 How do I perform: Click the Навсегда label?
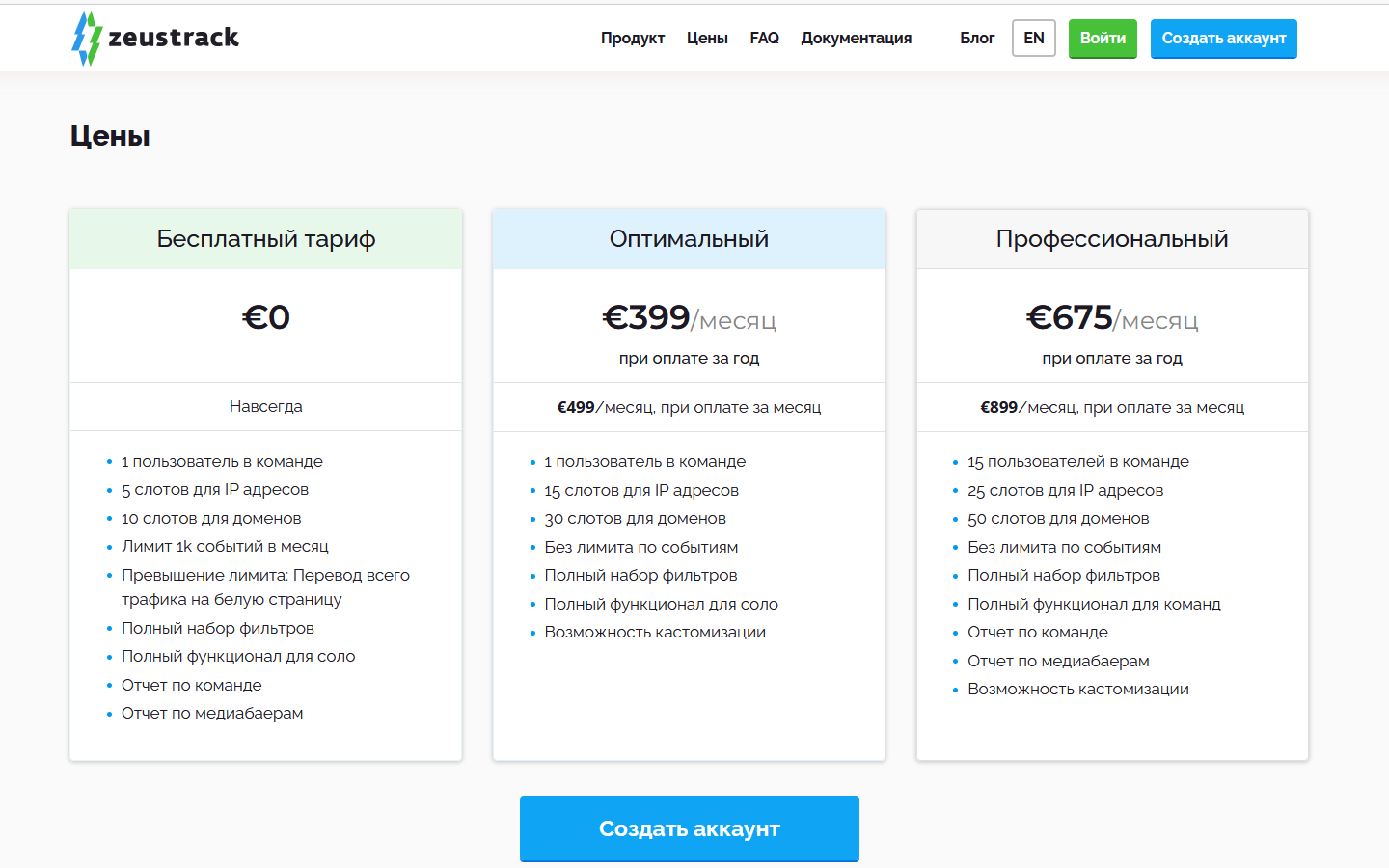(x=266, y=407)
